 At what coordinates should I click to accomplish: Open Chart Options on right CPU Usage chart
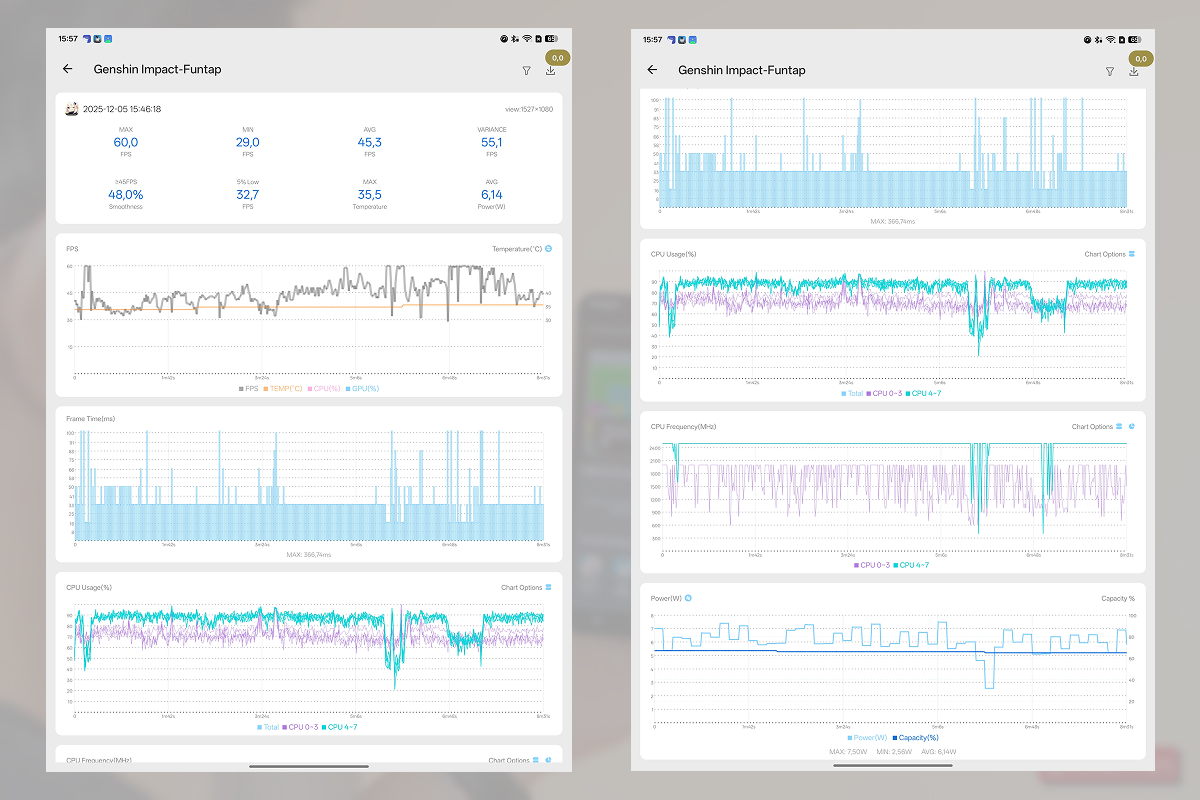tap(1110, 254)
